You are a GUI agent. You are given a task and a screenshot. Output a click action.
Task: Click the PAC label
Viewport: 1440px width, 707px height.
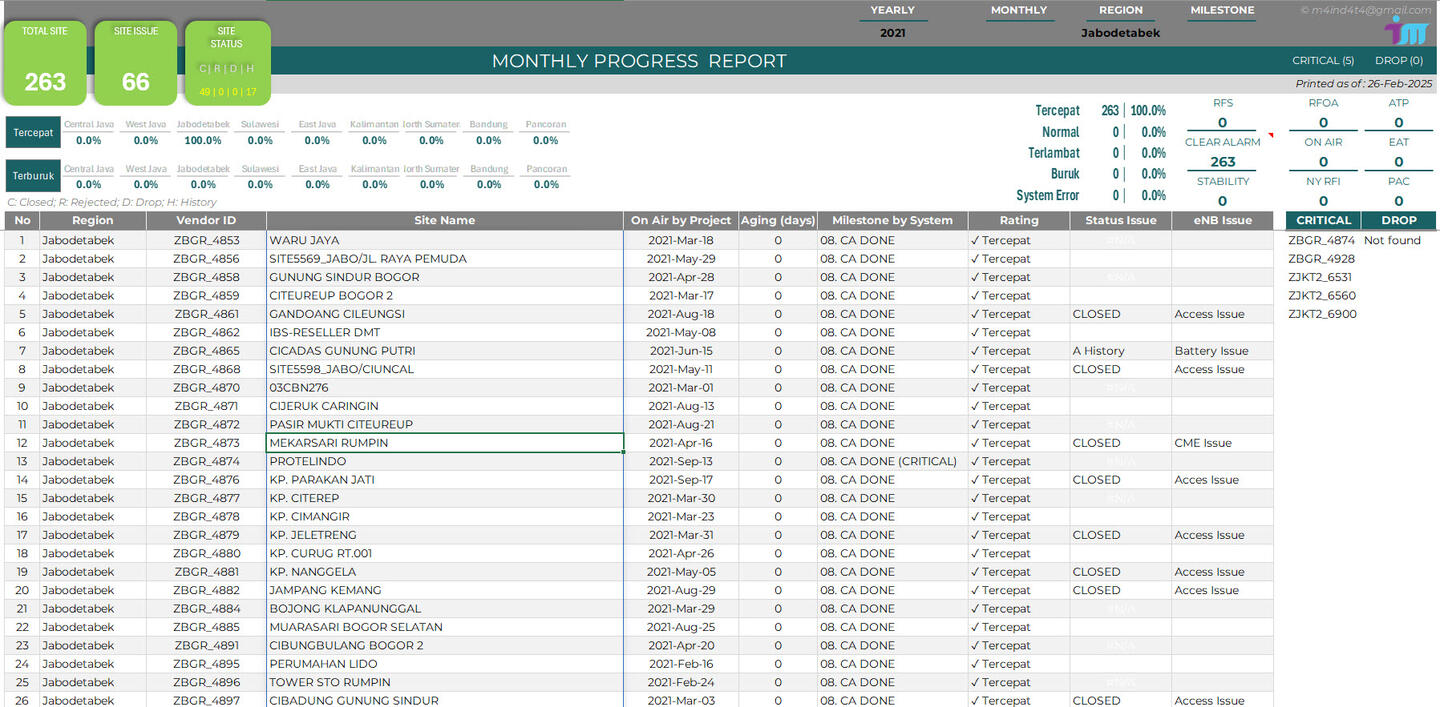(x=1398, y=181)
